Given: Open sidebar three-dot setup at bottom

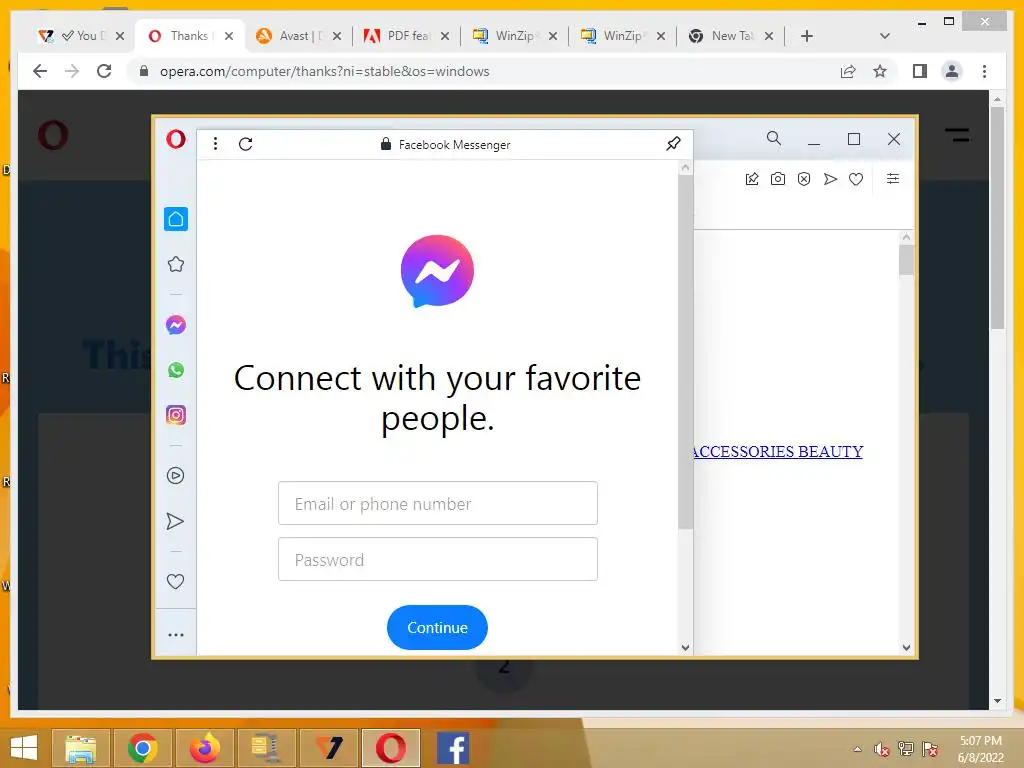Looking at the screenshot, I should (176, 635).
